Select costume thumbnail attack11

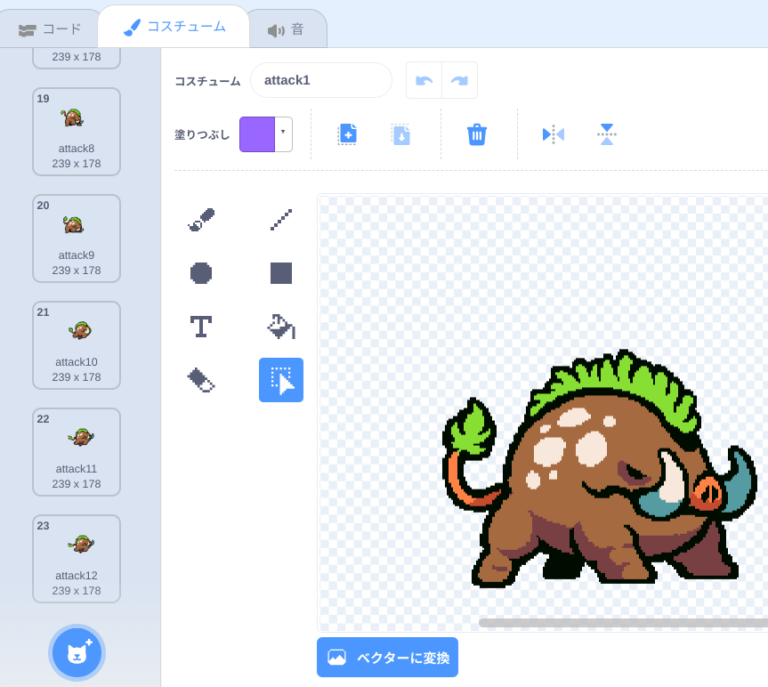click(x=76, y=452)
